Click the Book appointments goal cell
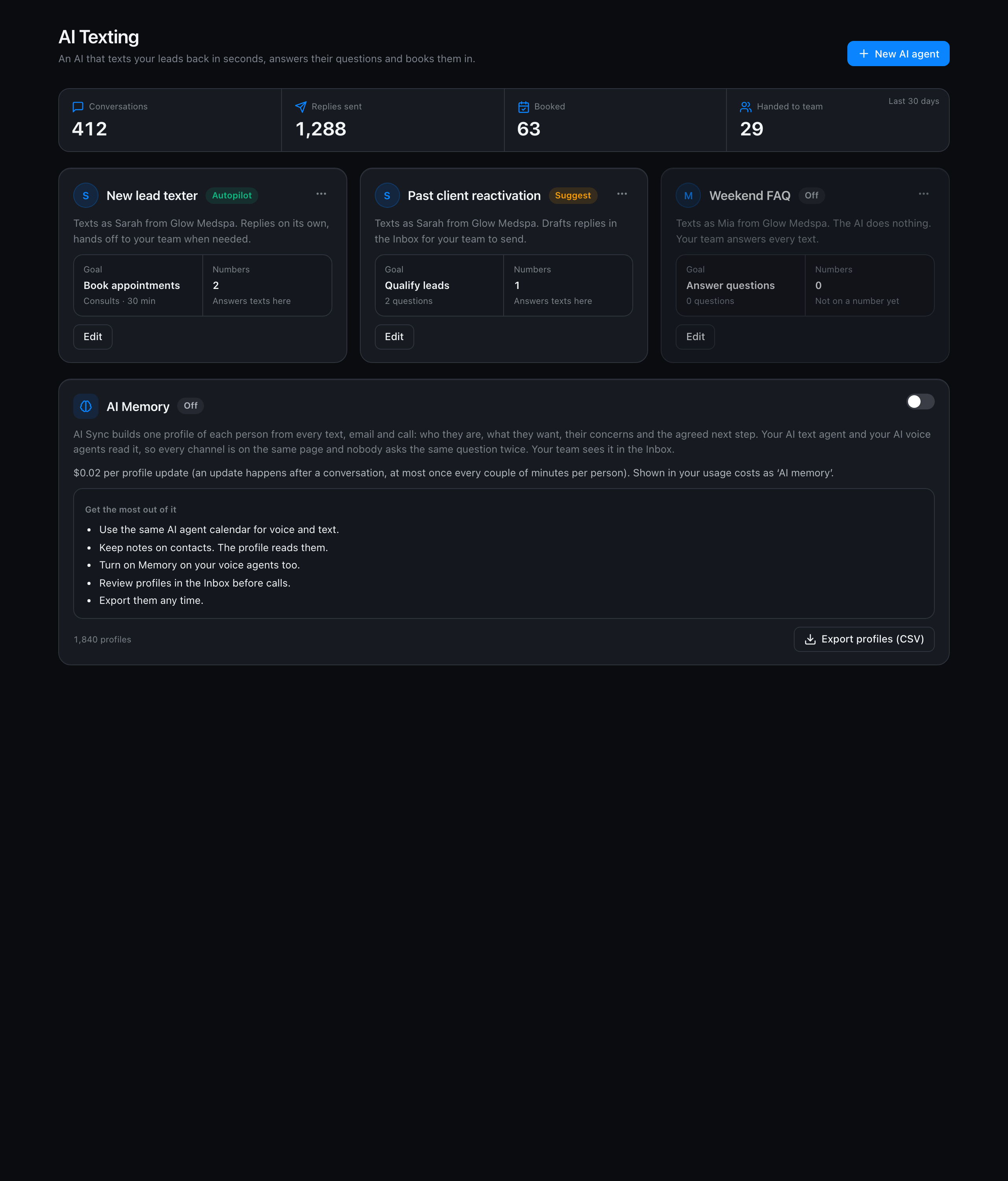Image resolution: width=1008 pixels, height=1181 pixels. (138, 285)
